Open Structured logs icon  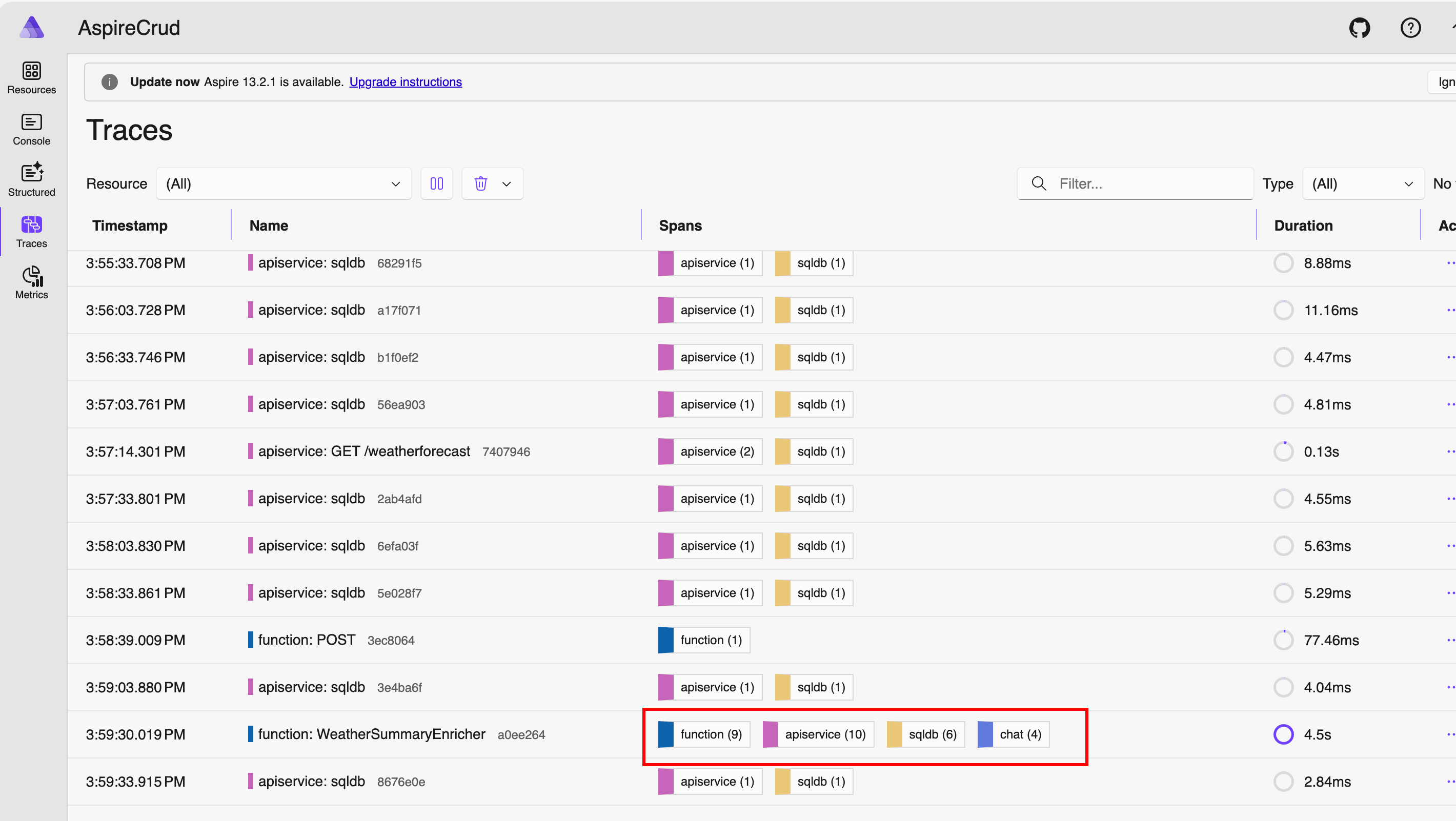click(x=32, y=173)
